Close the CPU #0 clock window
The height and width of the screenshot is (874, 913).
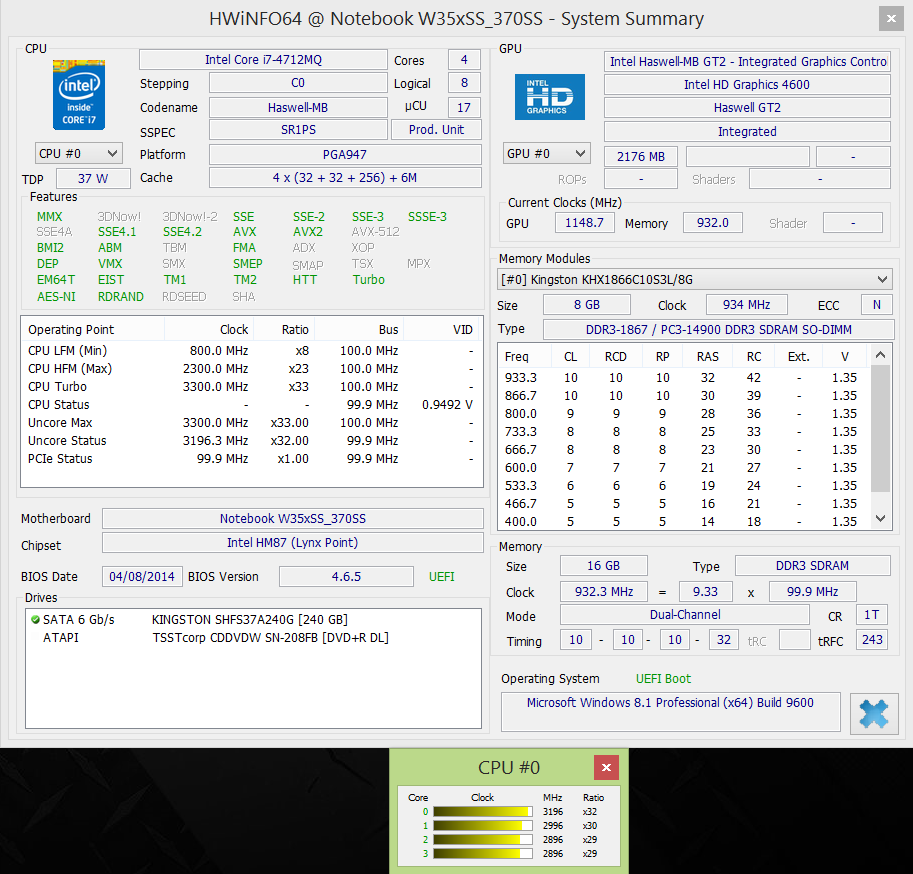[606, 767]
